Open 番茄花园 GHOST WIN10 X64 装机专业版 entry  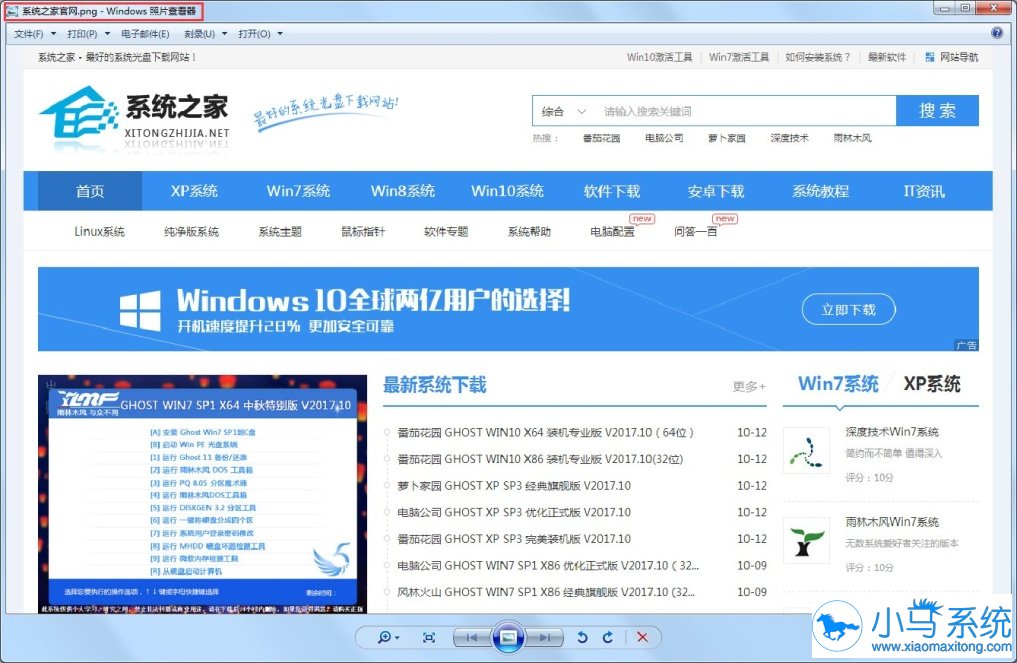coord(545,433)
